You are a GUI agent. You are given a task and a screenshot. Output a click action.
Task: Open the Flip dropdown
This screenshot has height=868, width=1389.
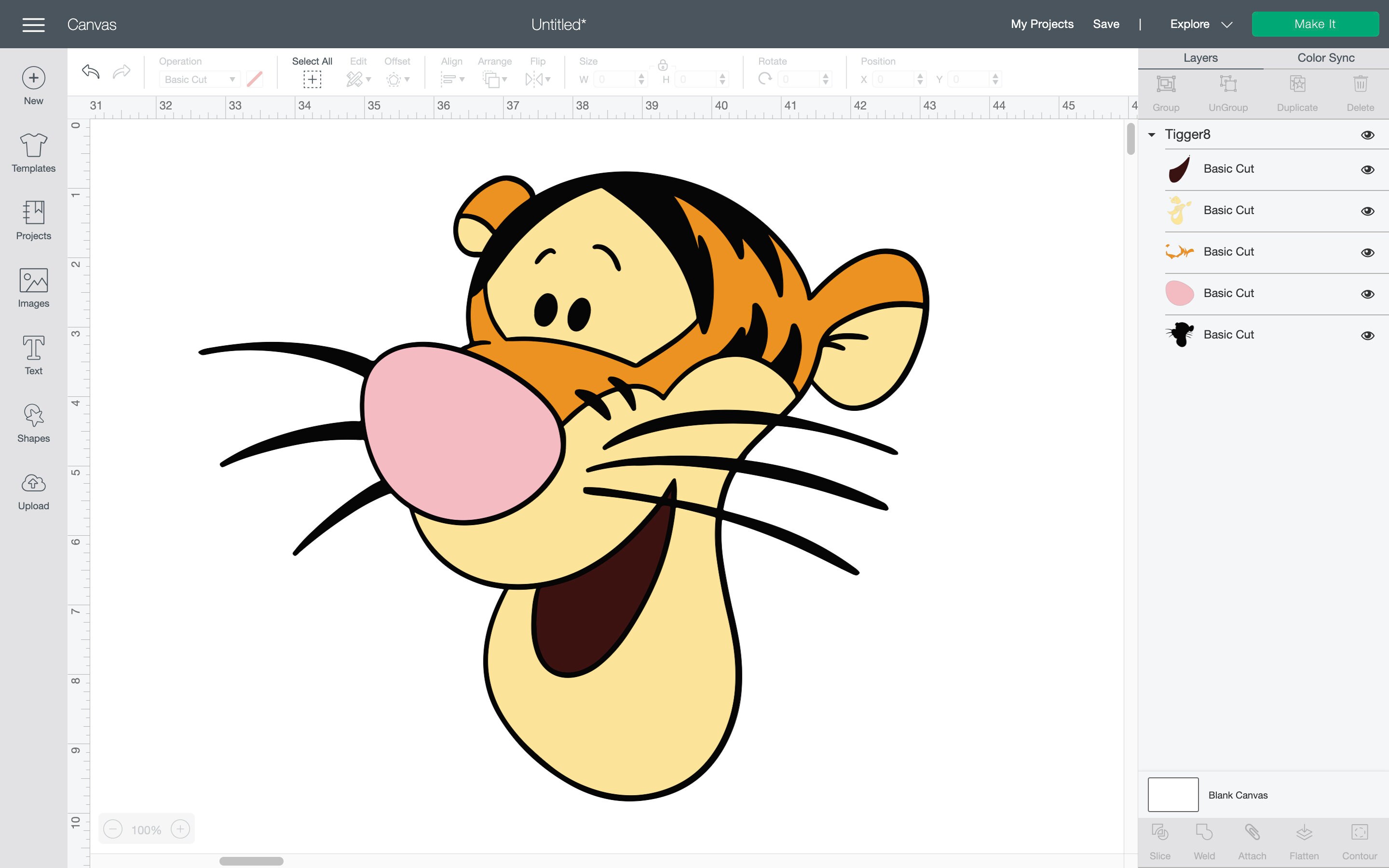coord(538,79)
